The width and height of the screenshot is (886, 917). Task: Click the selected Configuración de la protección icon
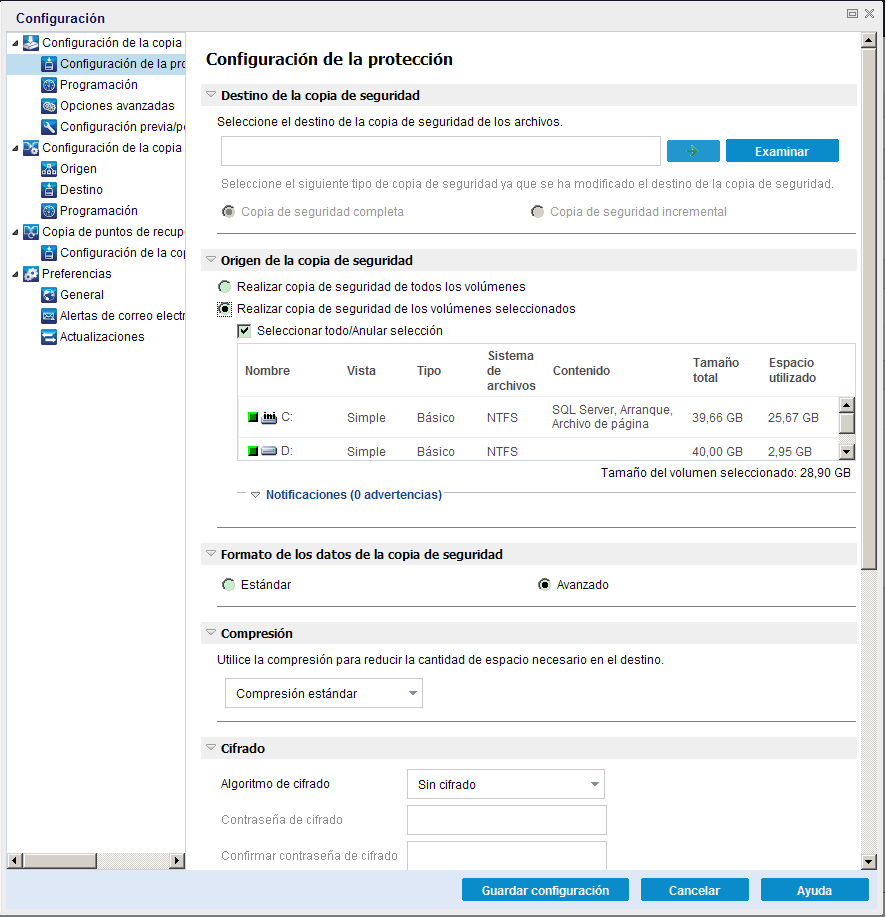(x=49, y=64)
